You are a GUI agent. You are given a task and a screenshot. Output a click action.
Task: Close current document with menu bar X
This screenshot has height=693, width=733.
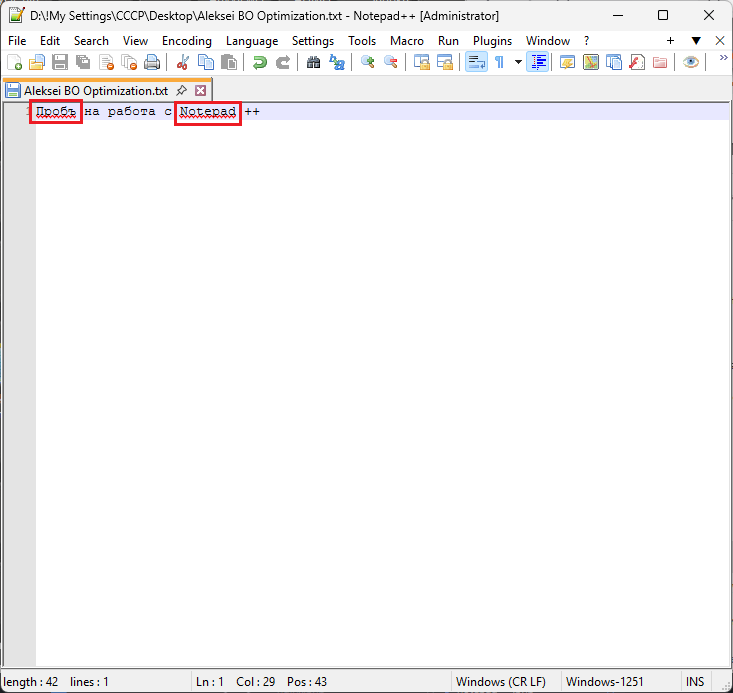coord(720,41)
